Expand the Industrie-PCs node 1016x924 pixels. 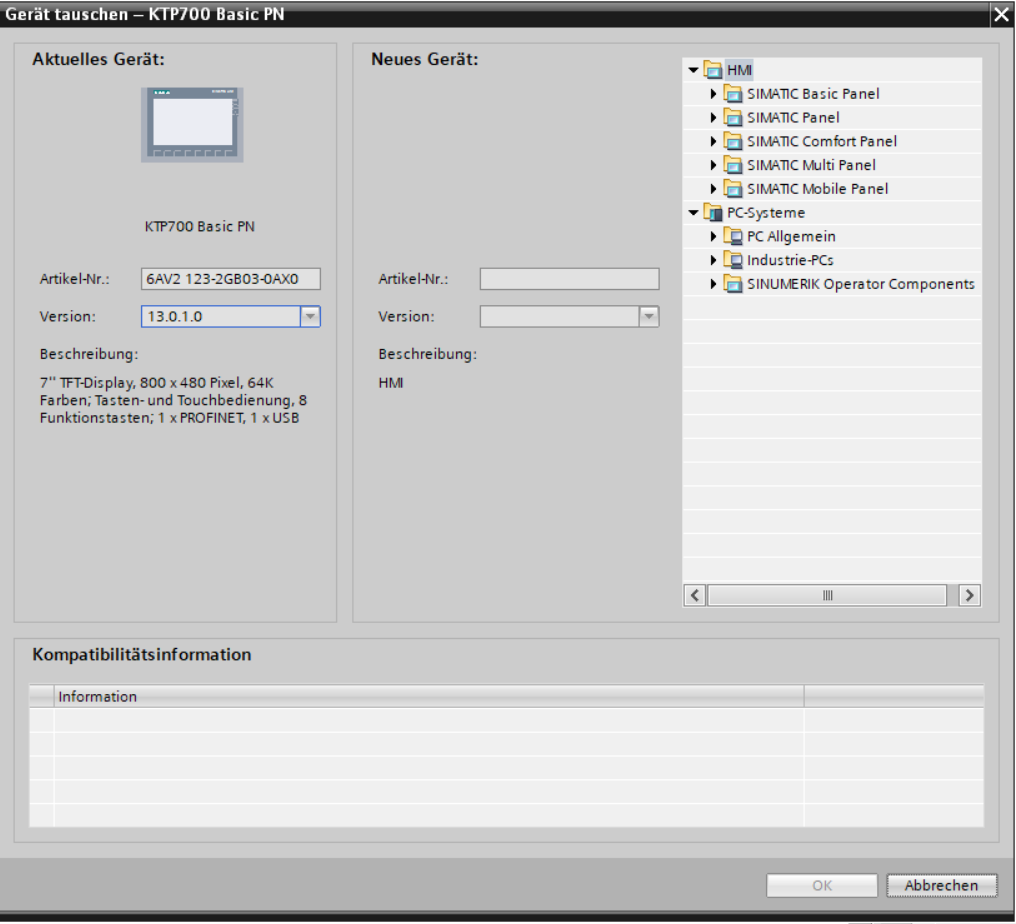coord(713,260)
